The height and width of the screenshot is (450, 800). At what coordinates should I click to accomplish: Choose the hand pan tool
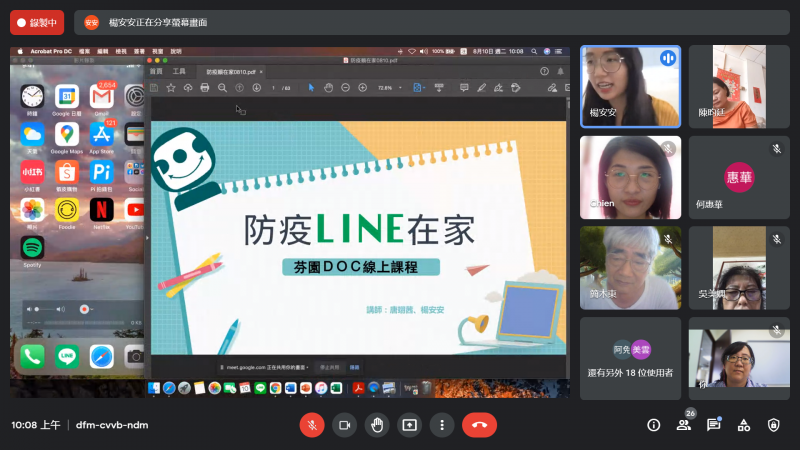[x=328, y=88]
